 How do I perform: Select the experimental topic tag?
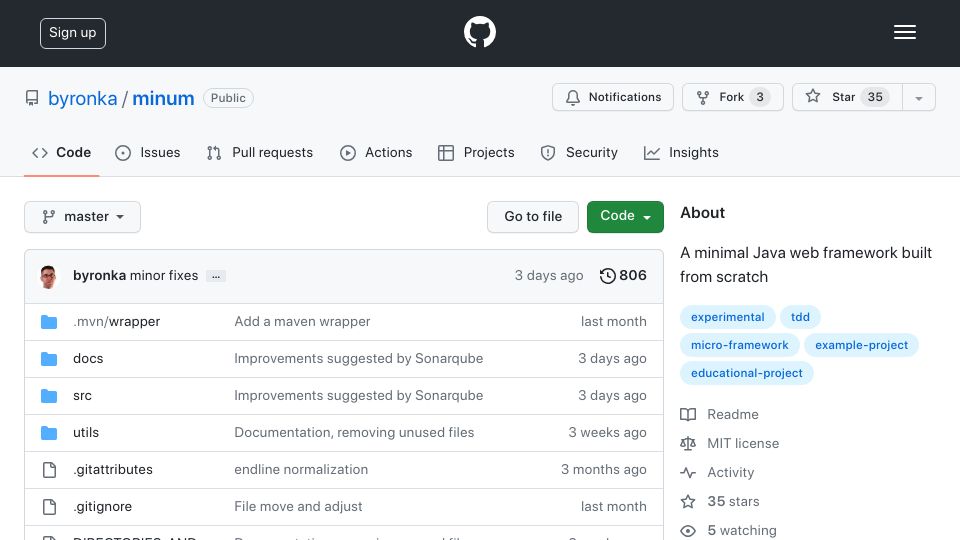tap(727, 317)
